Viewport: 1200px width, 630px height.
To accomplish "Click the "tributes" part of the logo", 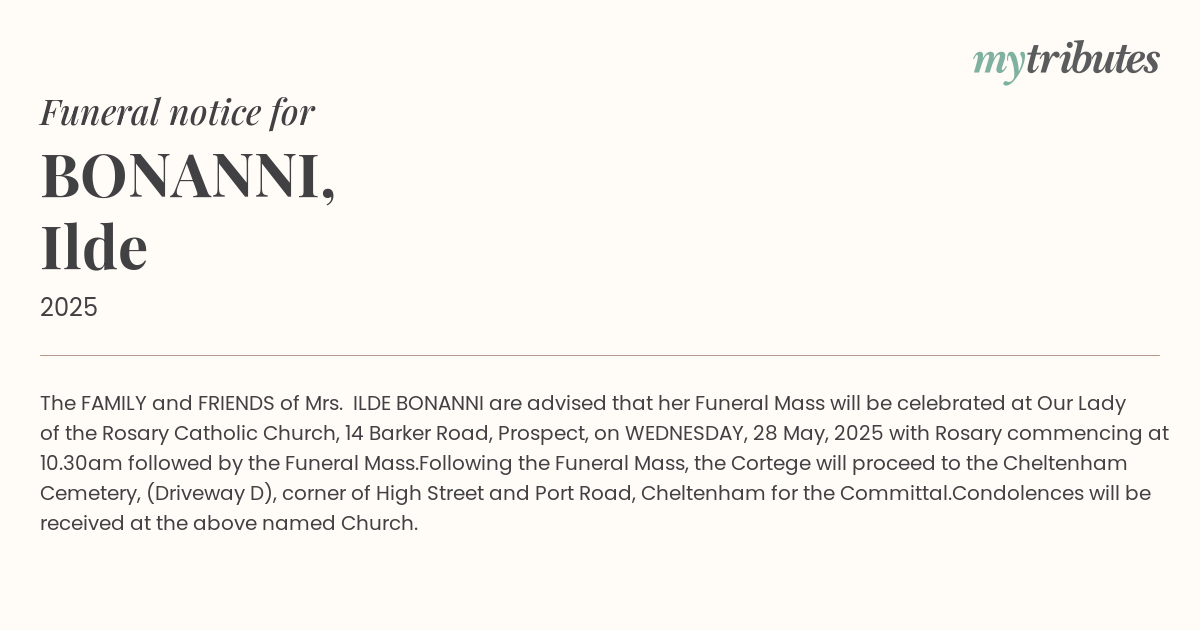I will pos(1092,59).
